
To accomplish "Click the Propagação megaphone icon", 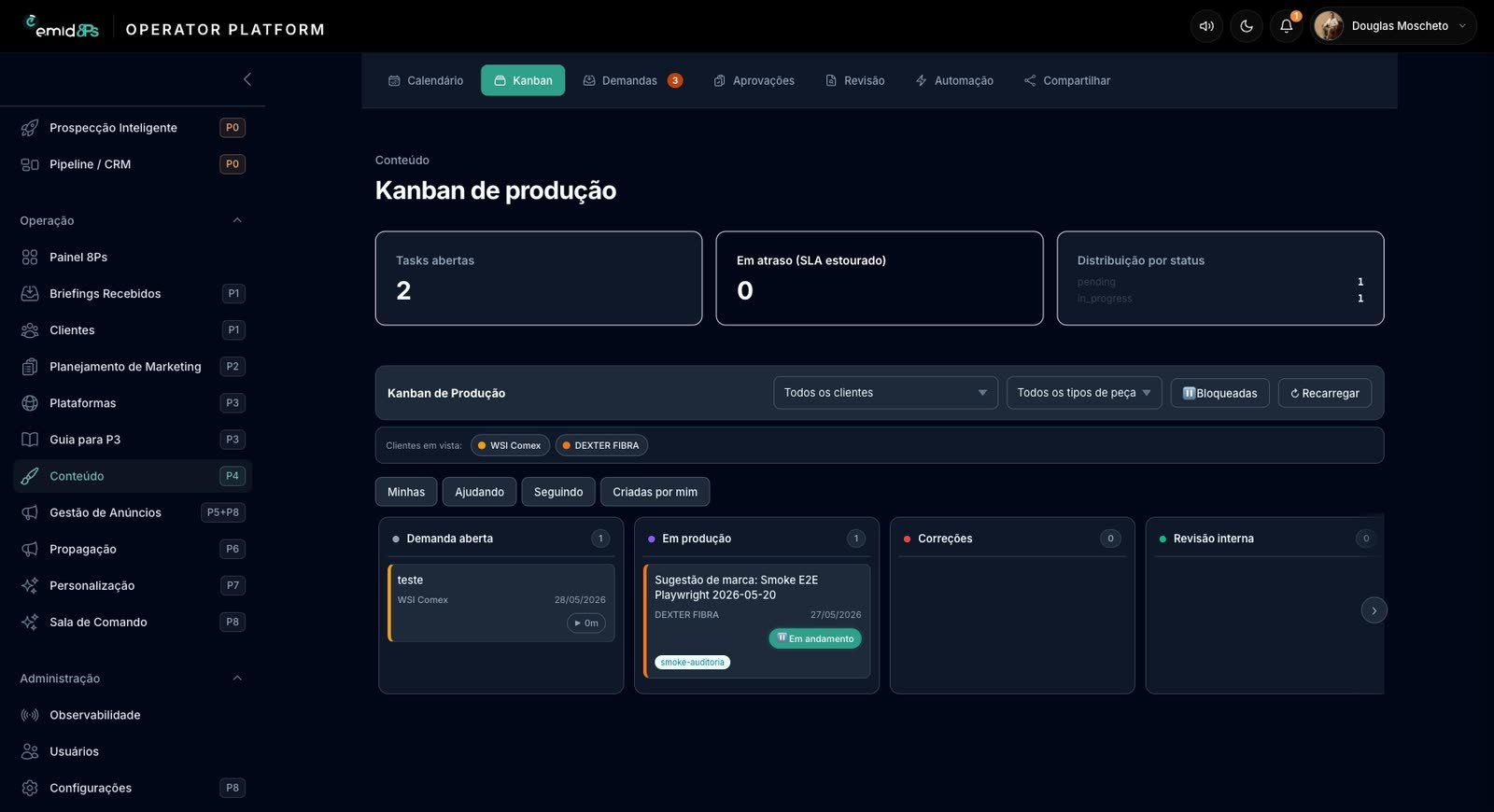I will tap(30, 549).
